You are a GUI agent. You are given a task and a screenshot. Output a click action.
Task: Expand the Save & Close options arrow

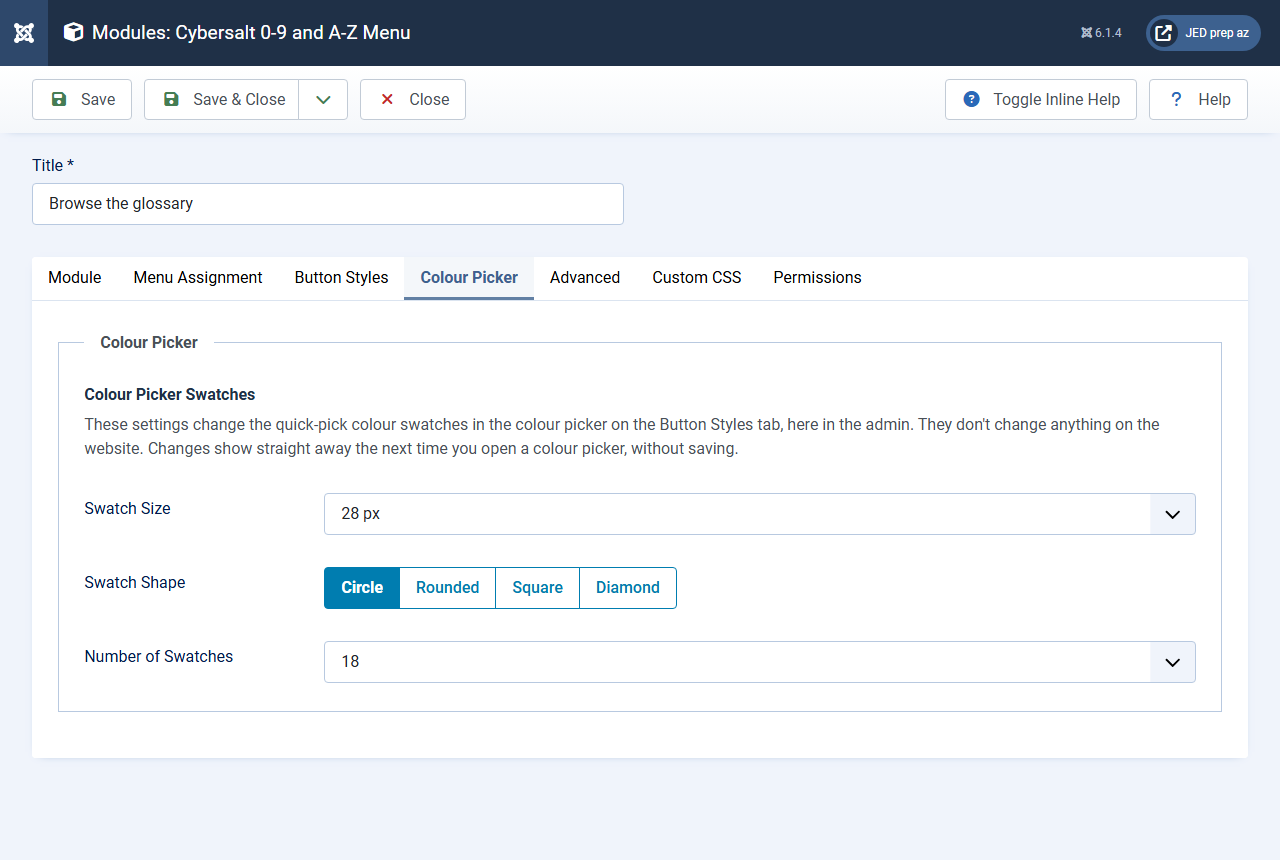click(323, 100)
